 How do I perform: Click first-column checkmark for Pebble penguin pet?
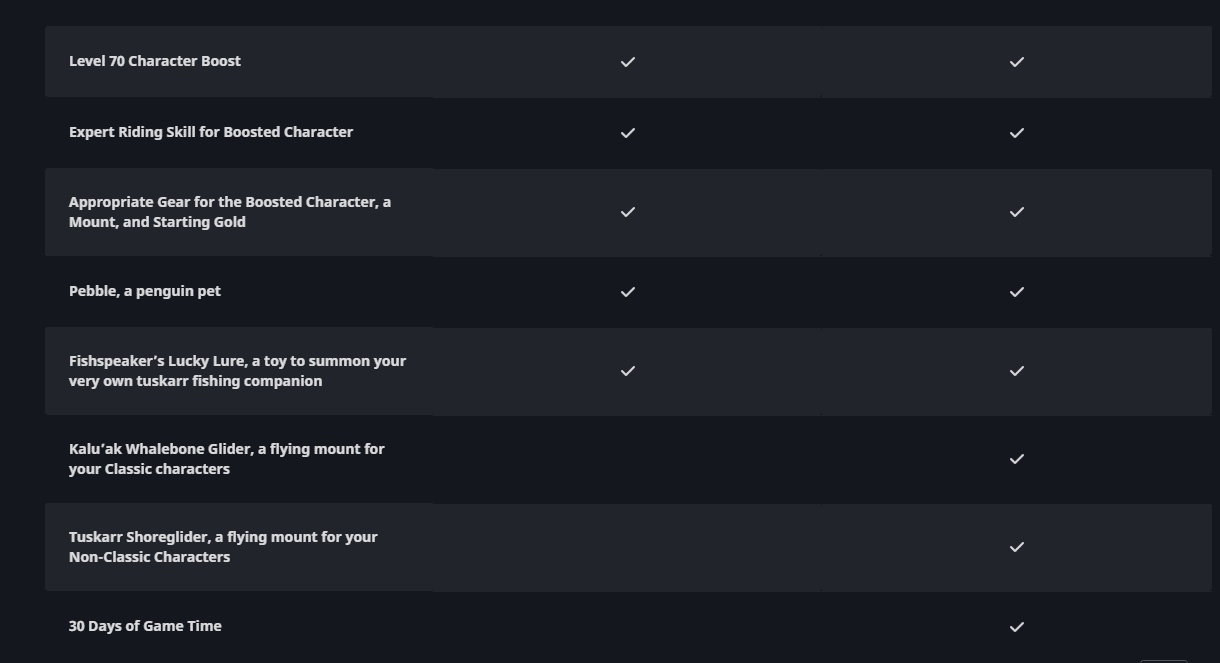[x=628, y=292]
